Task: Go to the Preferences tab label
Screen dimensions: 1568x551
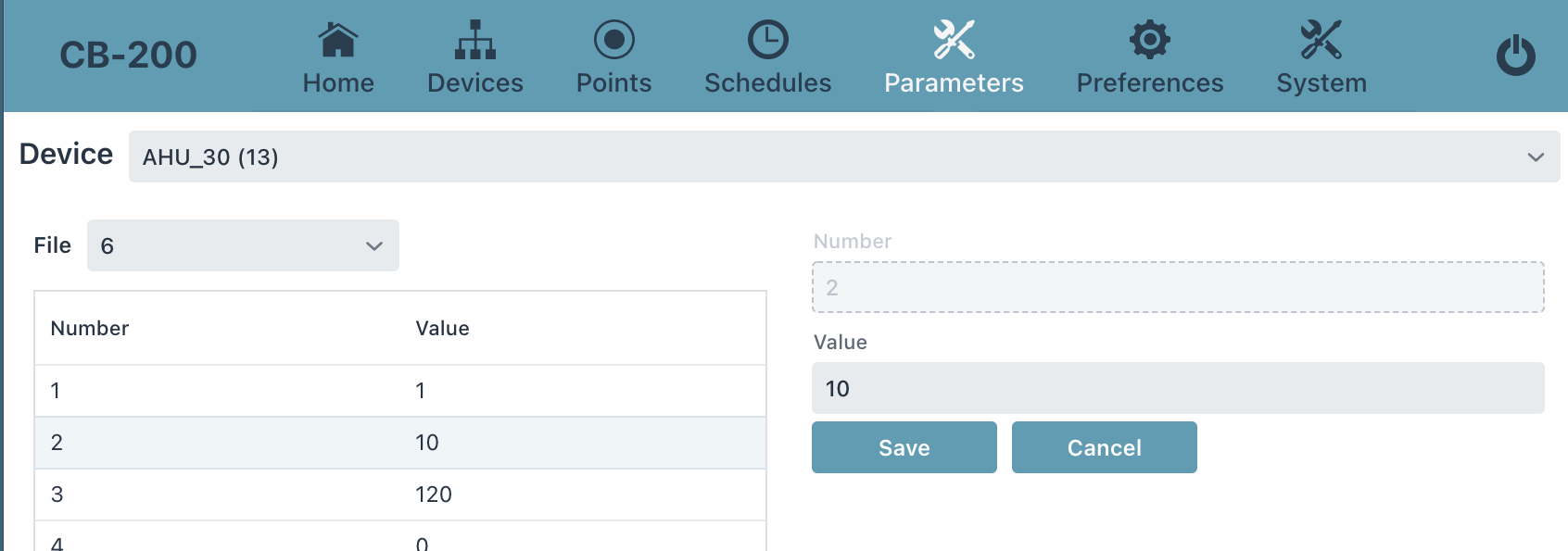Action: click(1150, 83)
